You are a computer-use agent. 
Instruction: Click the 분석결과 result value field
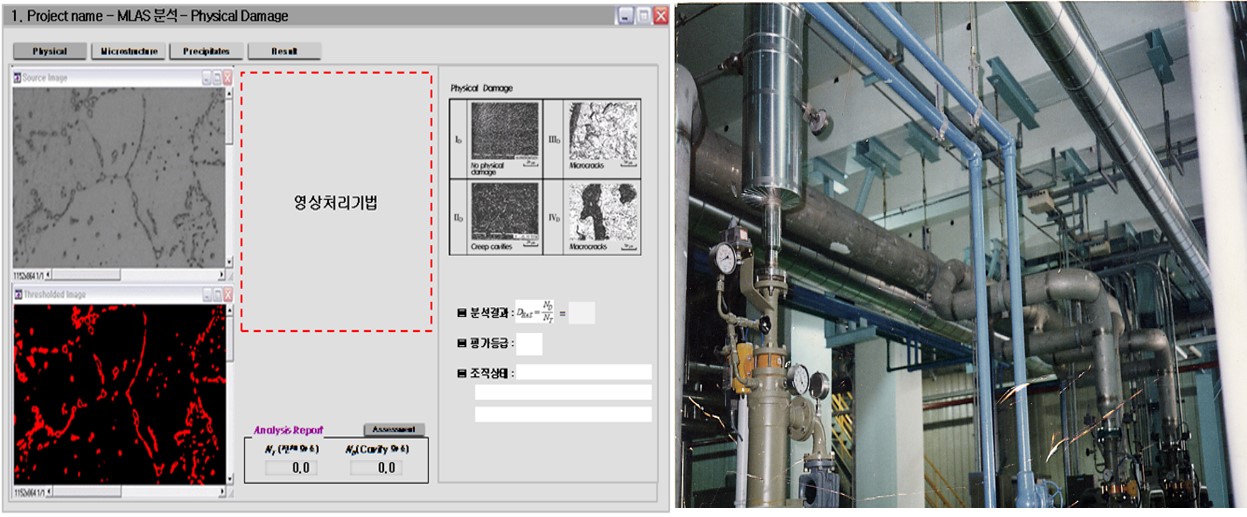tap(581, 313)
